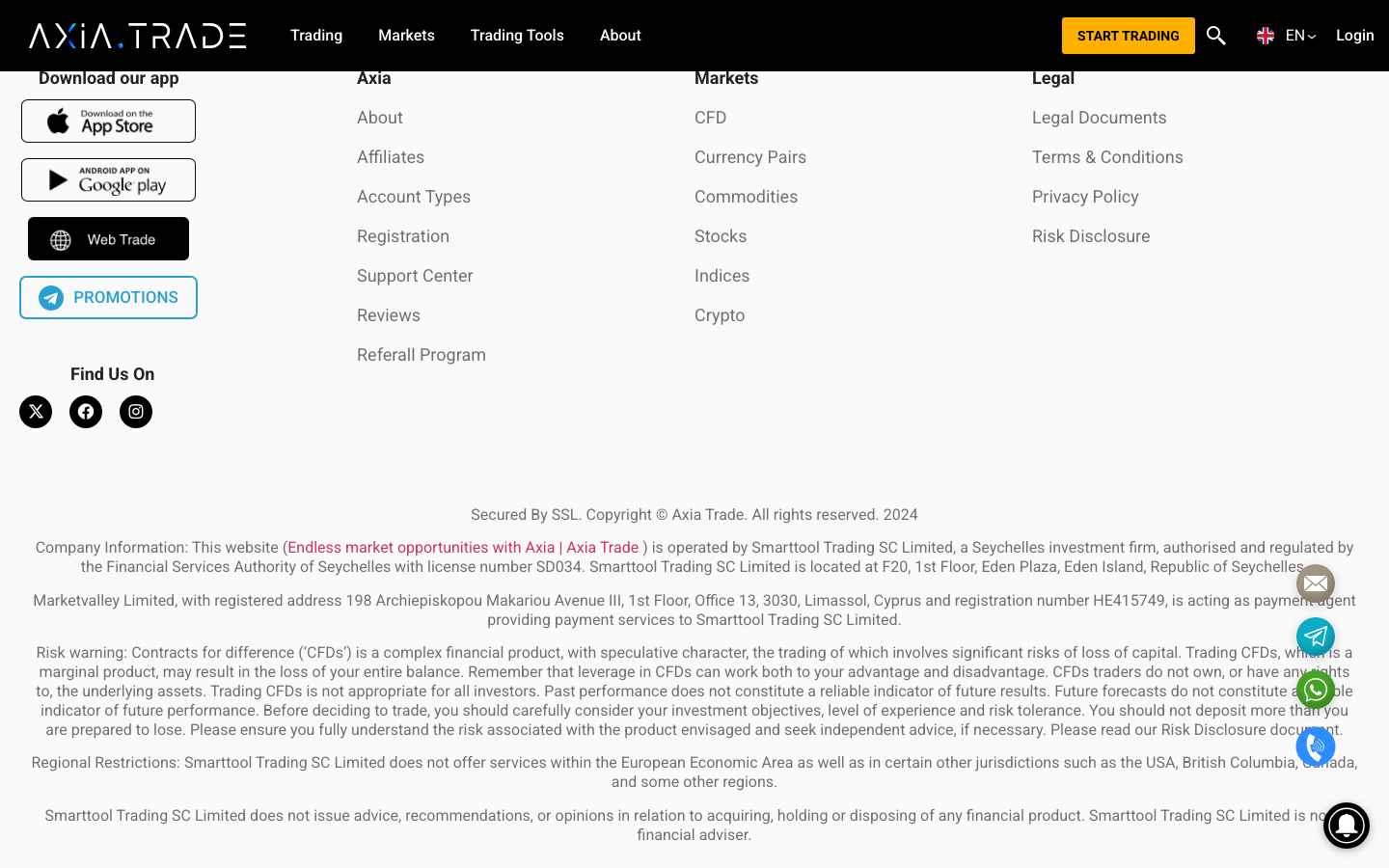Image resolution: width=1389 pixels, height=868 pixels.
Task: Open the Google Play app badge
Action: (108, 180)
